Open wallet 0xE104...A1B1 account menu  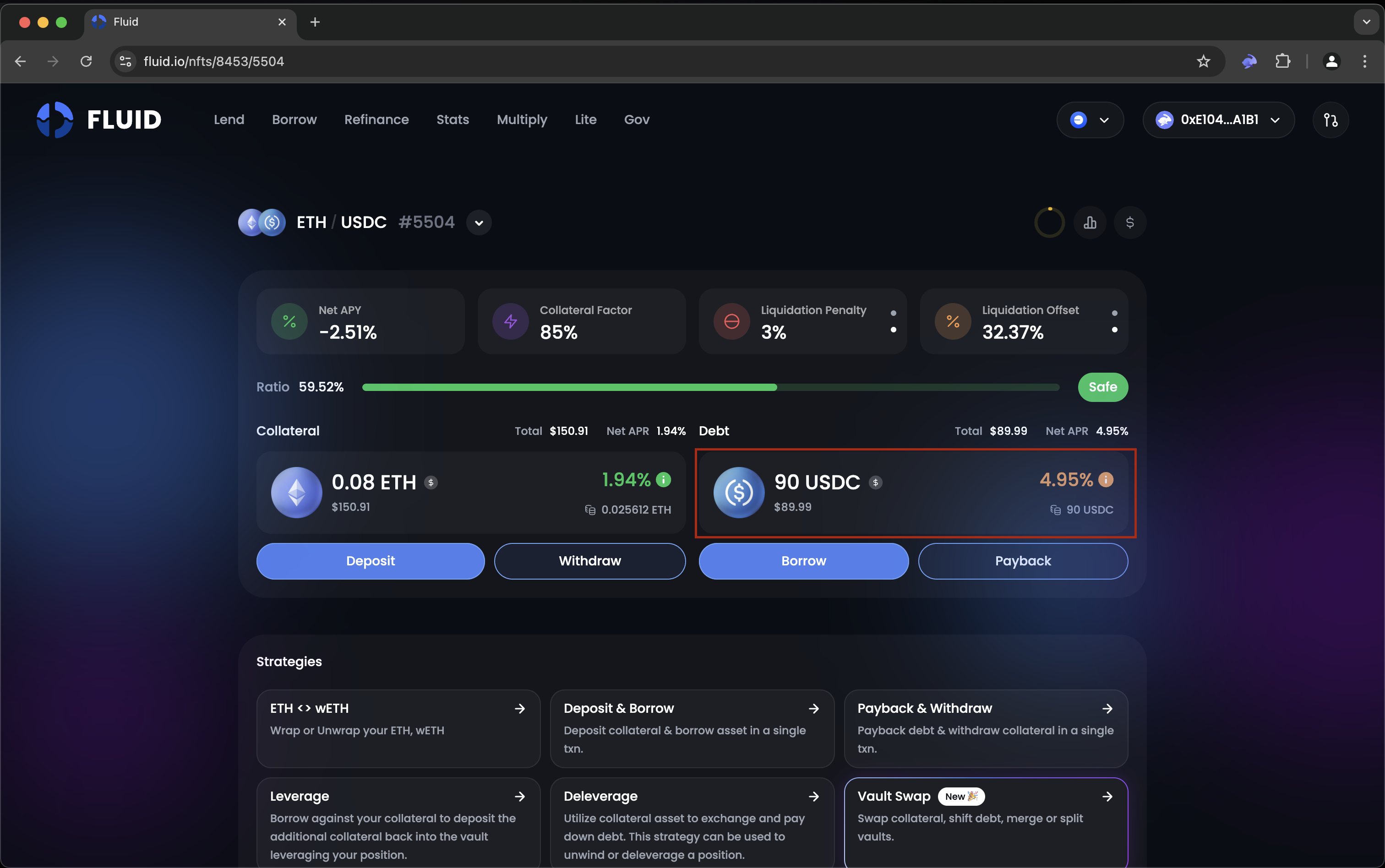[x=1218, y=119]
